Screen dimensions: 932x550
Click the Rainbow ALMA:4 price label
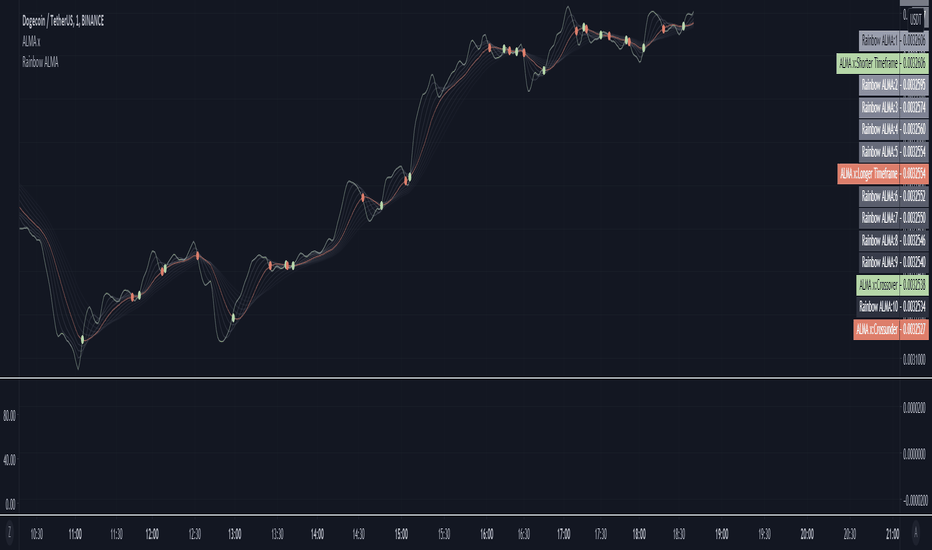pyautogui.click(x=893, y=130)
